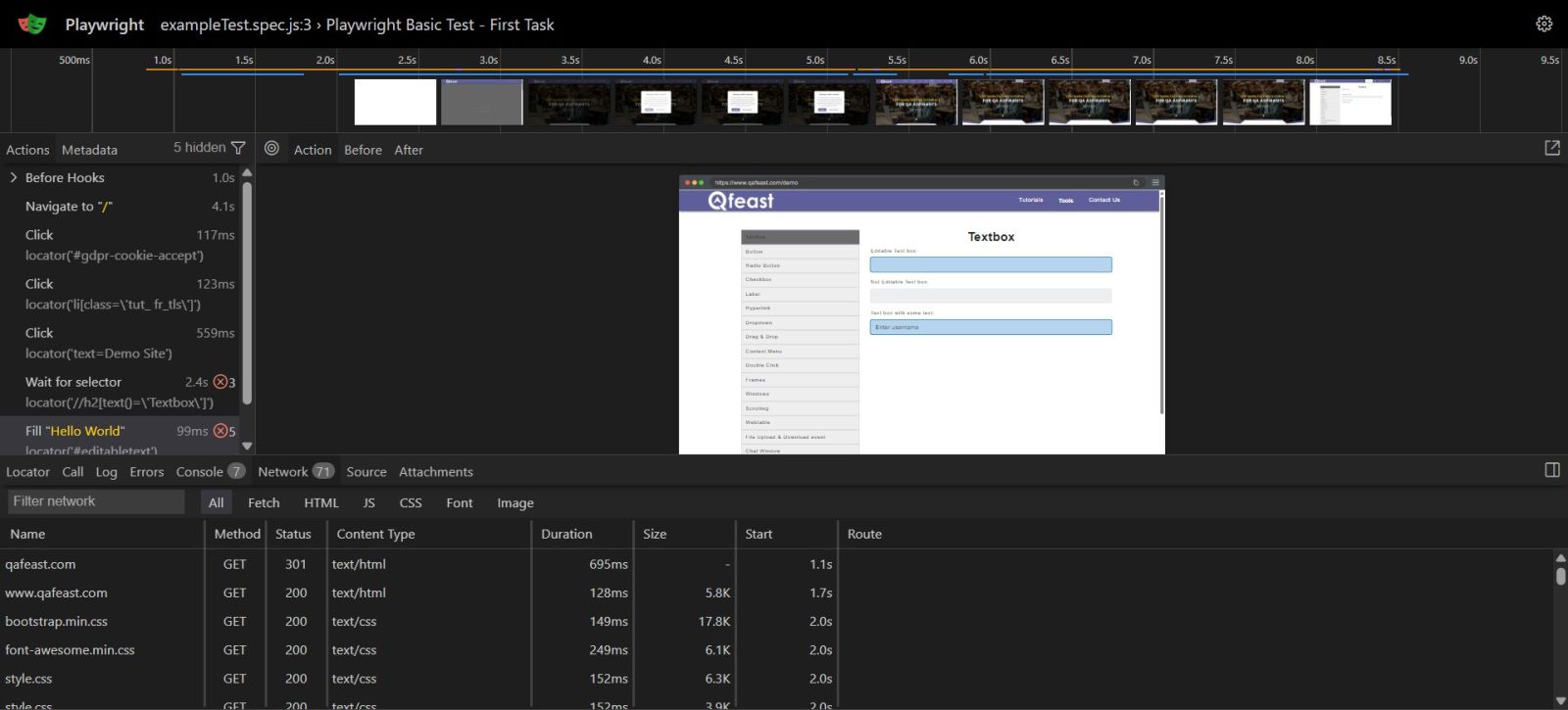The height and width of the screenshot is (710, 1568).
Task: Click the Filter network input field
Action: click(x=96, y=501)
